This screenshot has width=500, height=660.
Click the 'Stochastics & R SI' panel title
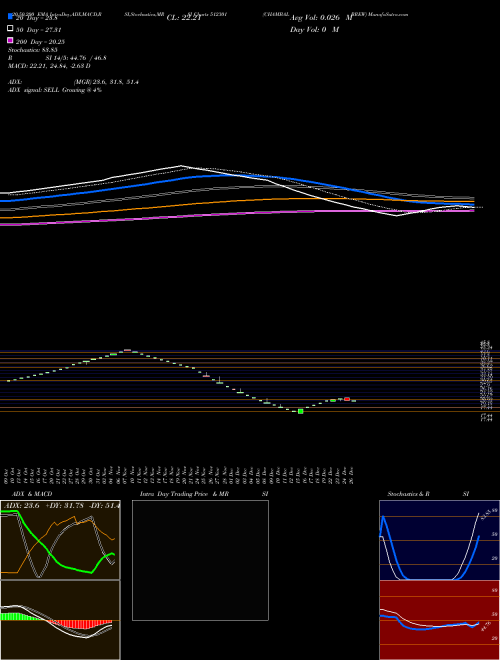click(x=428, y=494)
